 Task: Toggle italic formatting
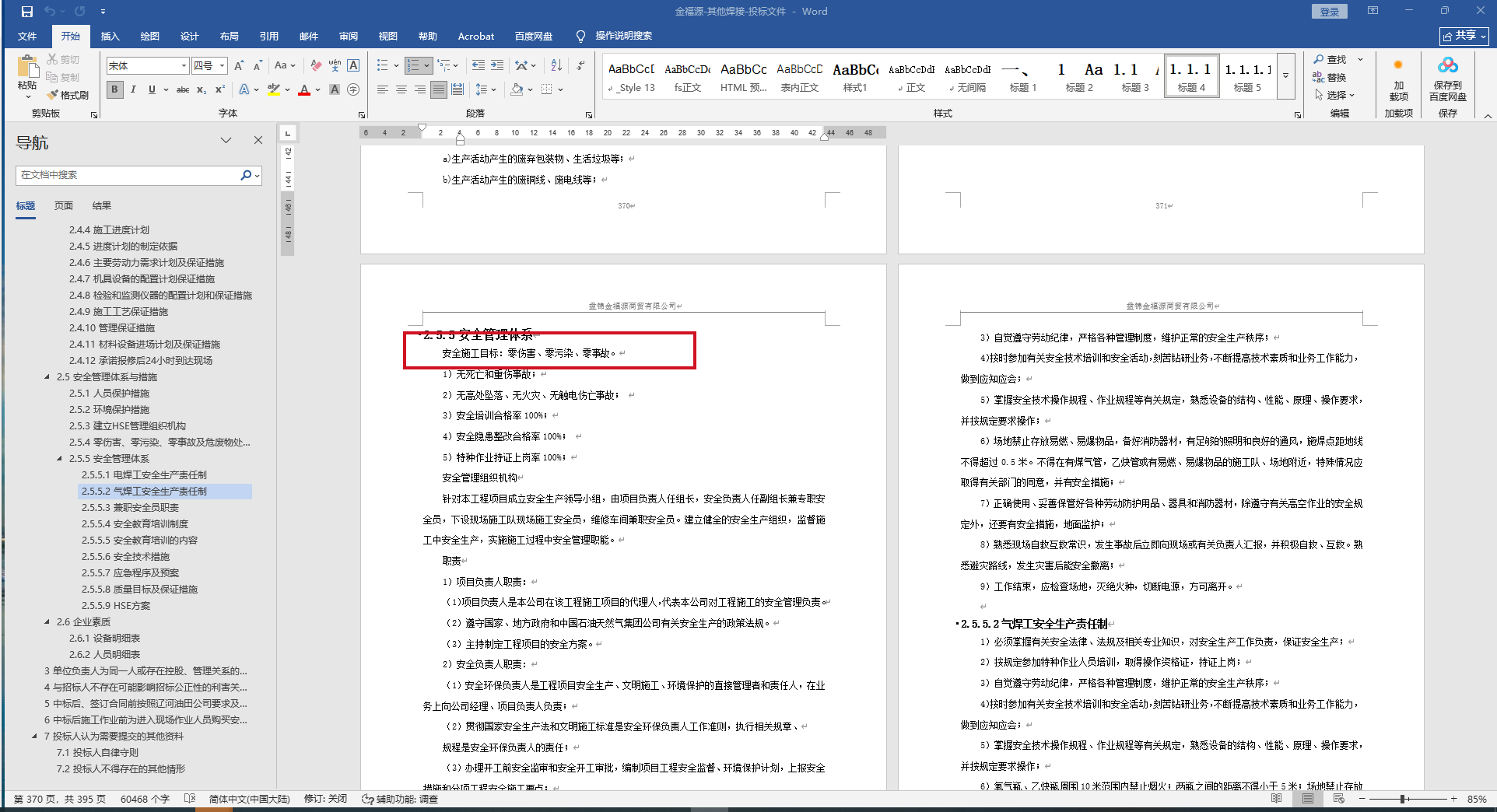click(133, 89)
